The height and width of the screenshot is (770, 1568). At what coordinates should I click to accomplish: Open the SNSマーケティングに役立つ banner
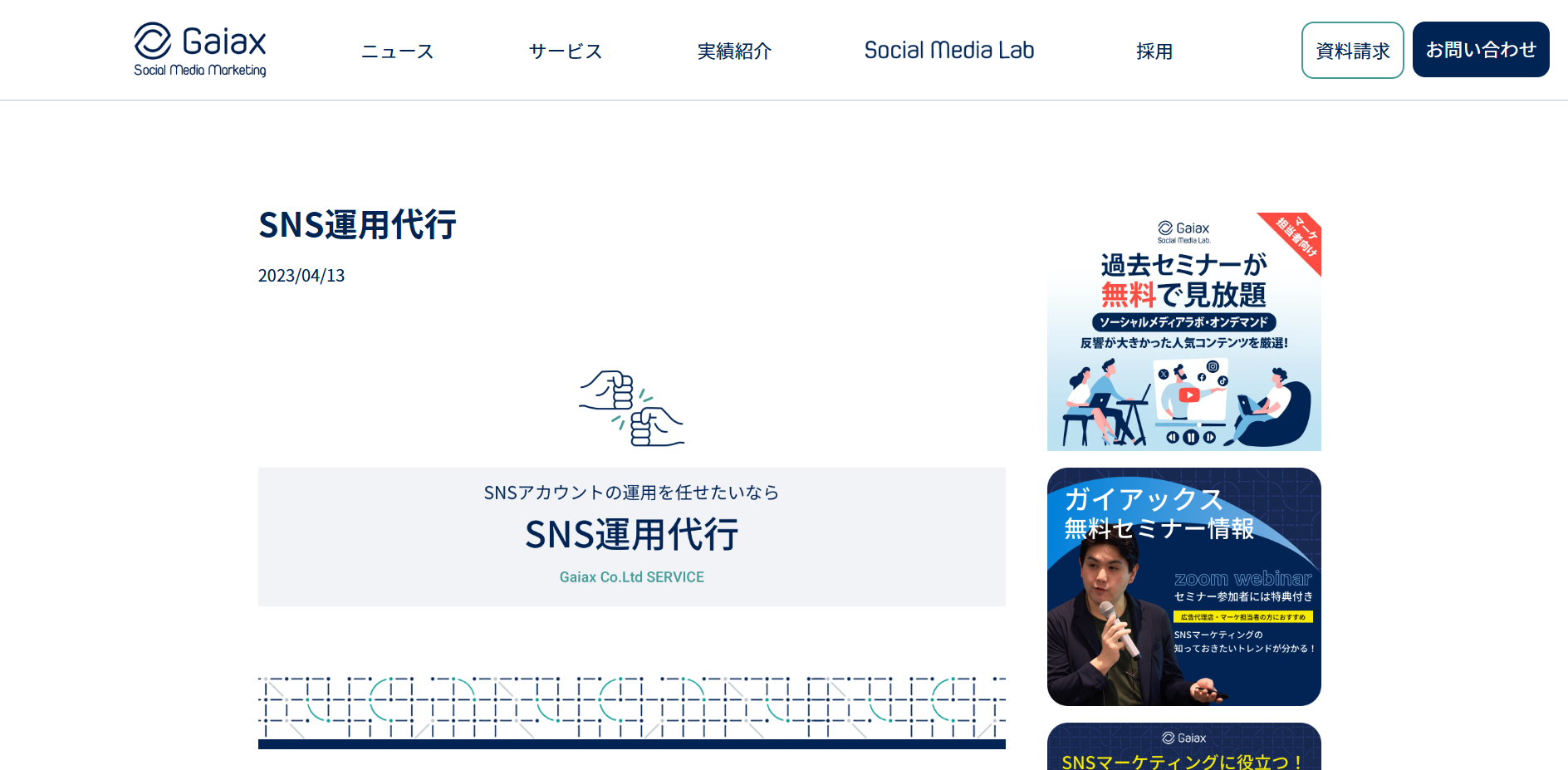pyautogui.click(x=1184, y=746)
